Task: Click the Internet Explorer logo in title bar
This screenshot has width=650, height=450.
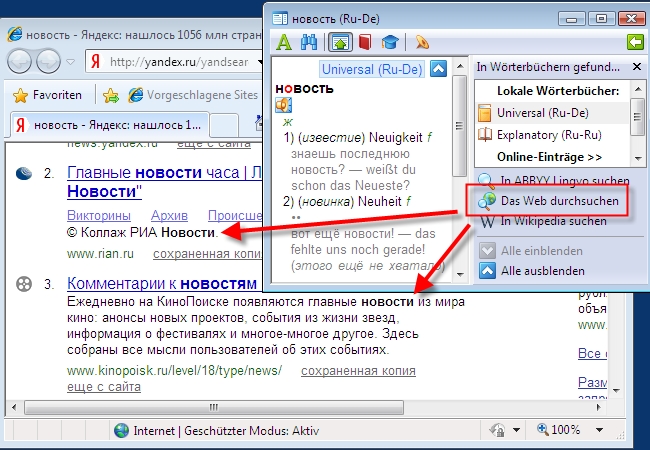Action: click(15, 34)
